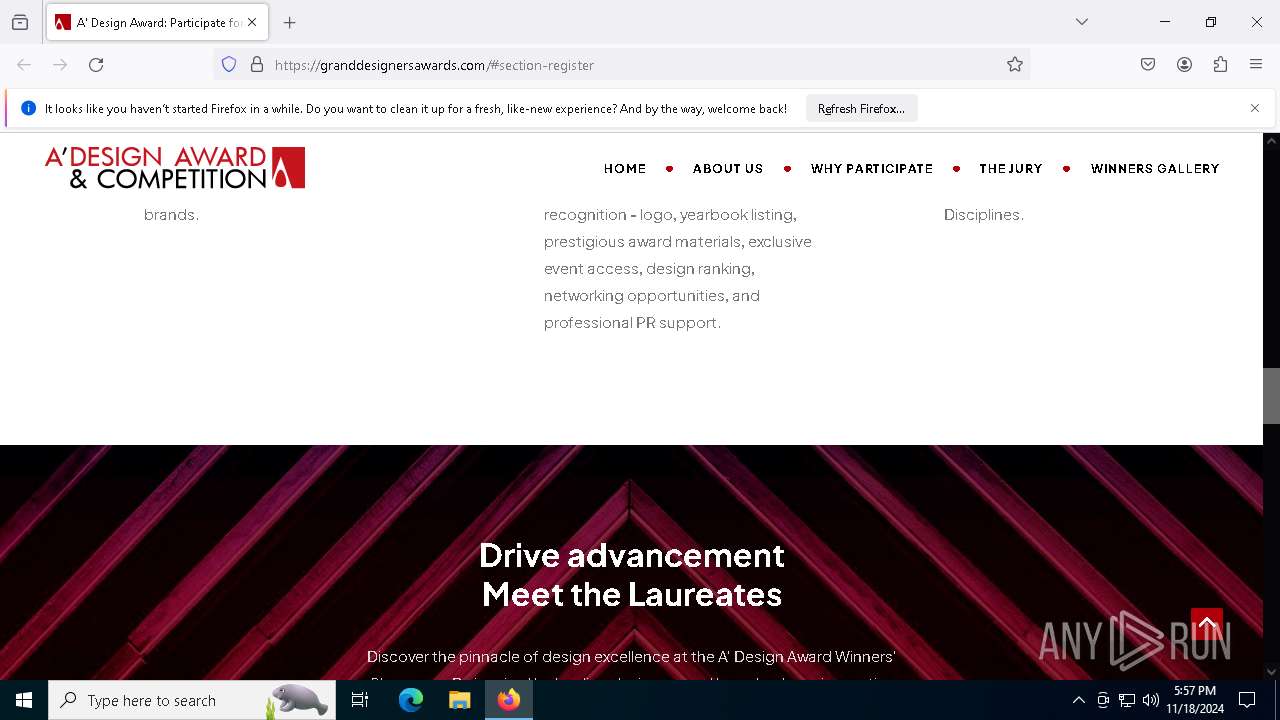This screenshot has width=1280, height=720.
Task: Focus the URL address bar
Action: [635, 65]
